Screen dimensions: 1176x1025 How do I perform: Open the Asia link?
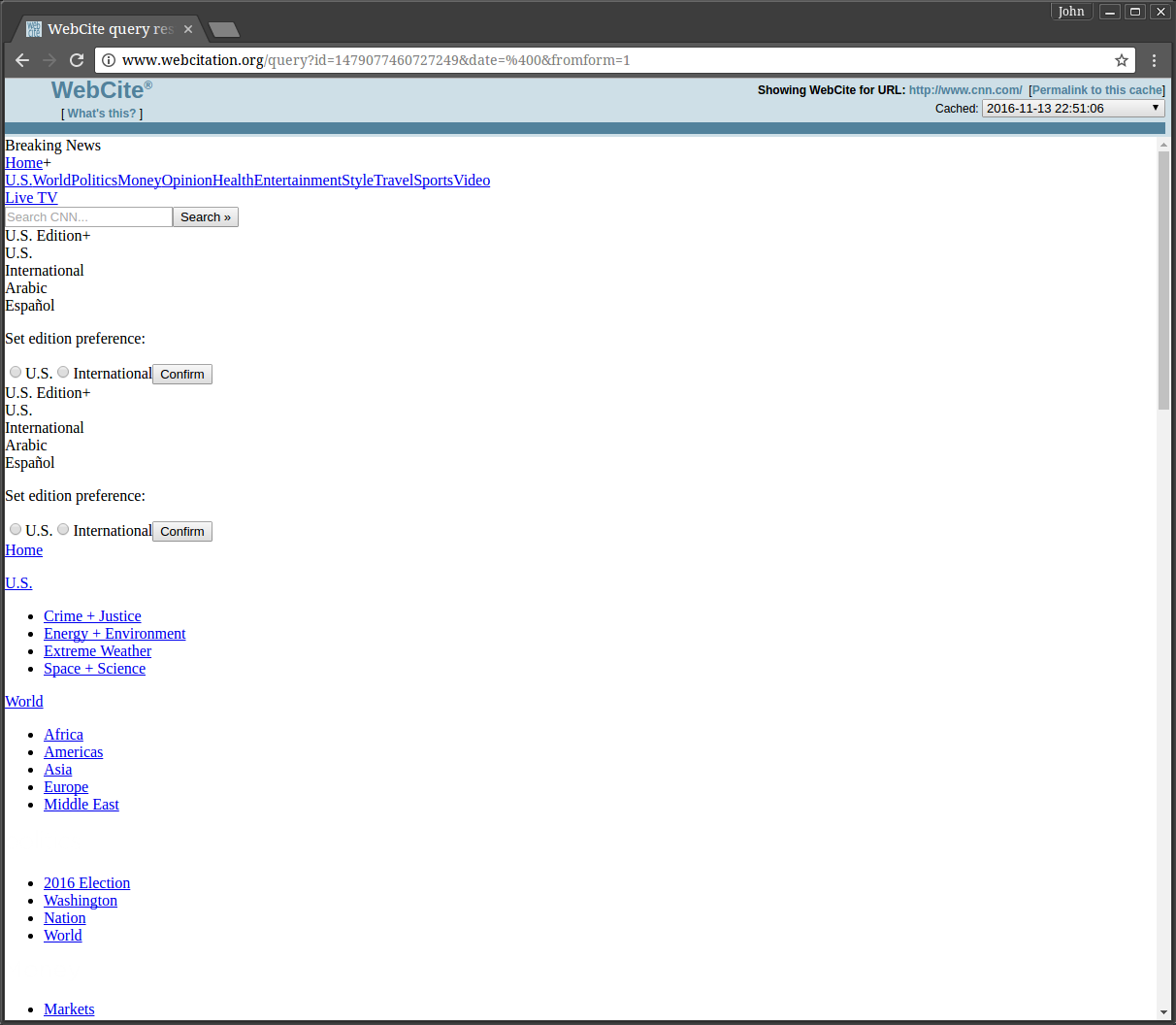58,770
